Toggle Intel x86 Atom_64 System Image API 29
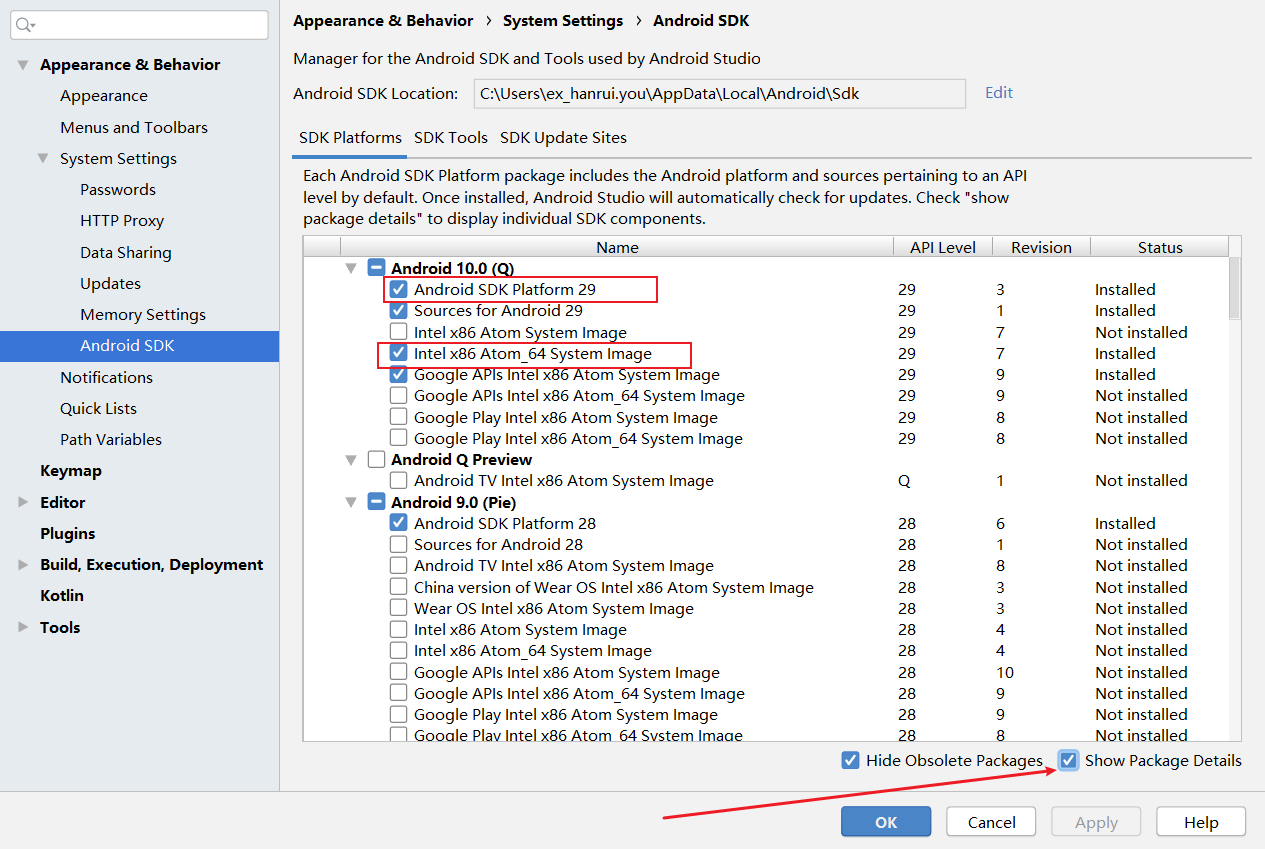The height and width of the screenshot is (849, 1265). [x=399, y=353]
